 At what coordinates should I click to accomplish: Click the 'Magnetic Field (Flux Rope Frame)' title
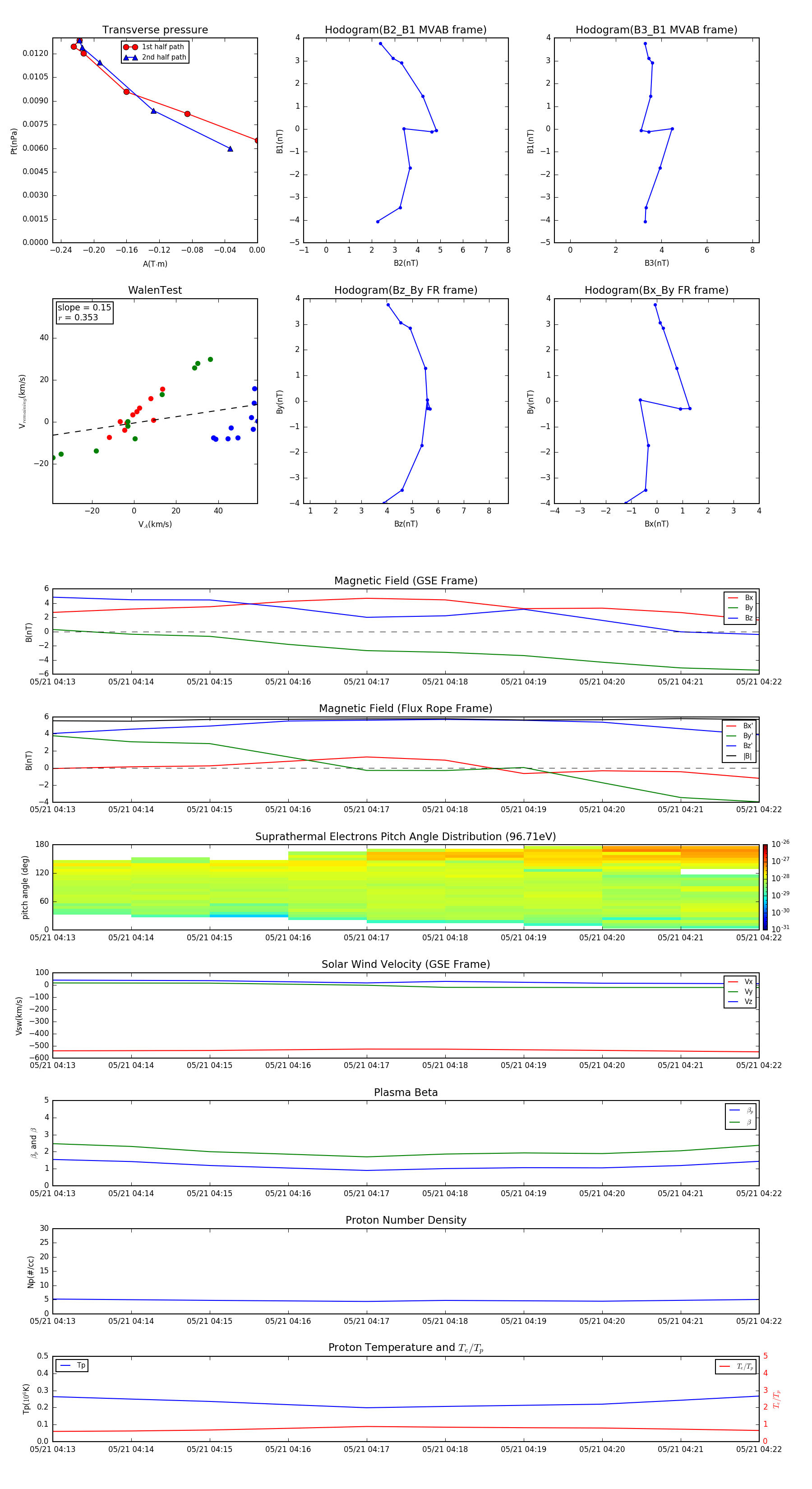click(406, 709)
